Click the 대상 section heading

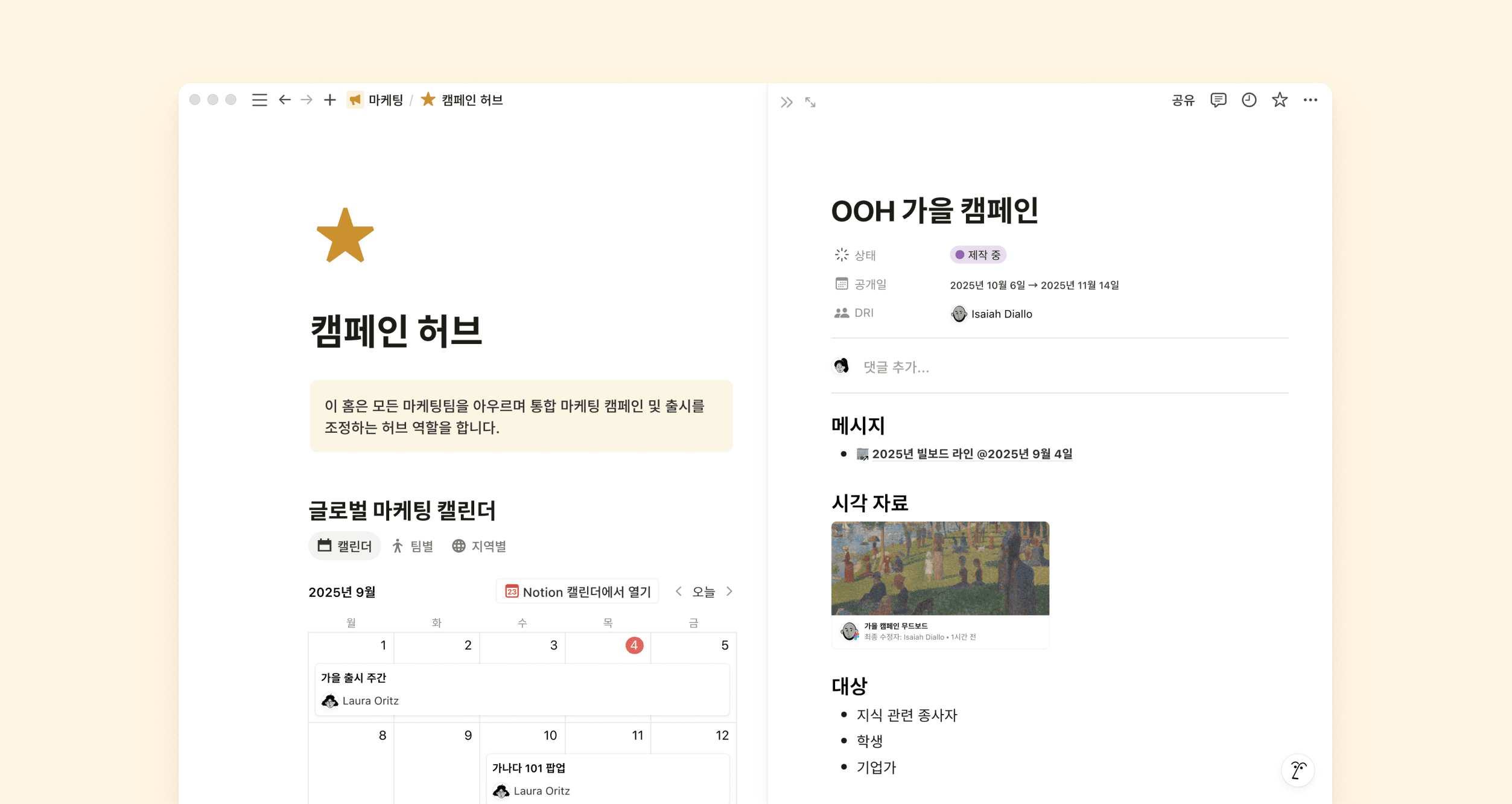(849, 686)
